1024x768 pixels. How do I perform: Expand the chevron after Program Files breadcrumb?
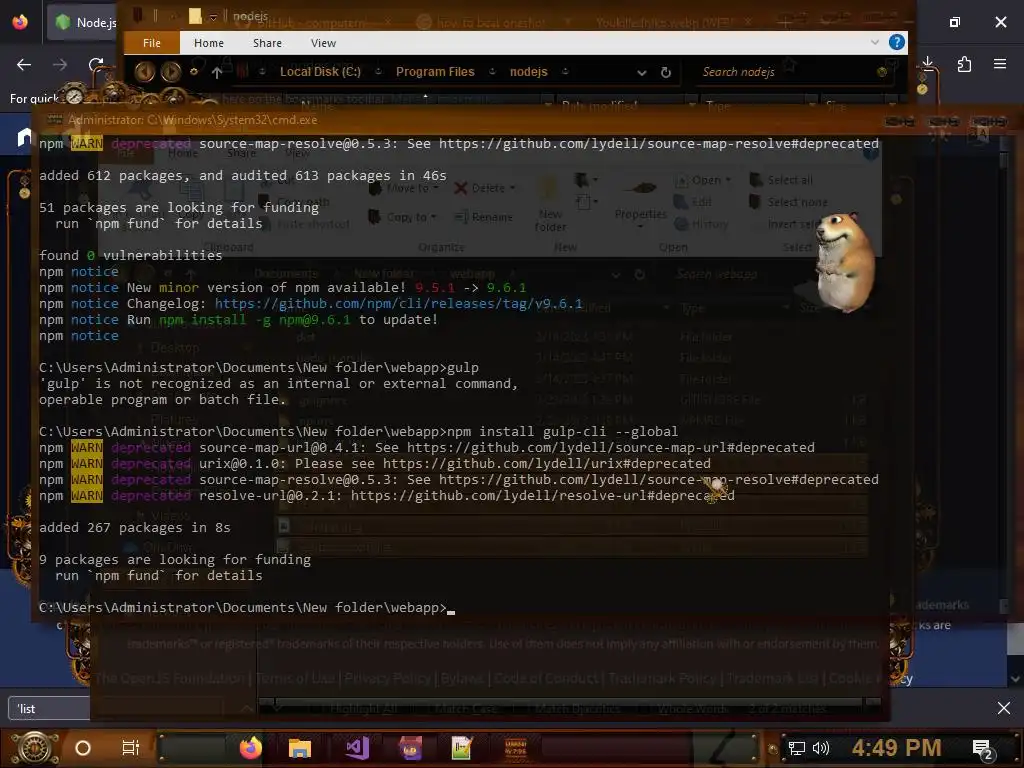[492, 72]
